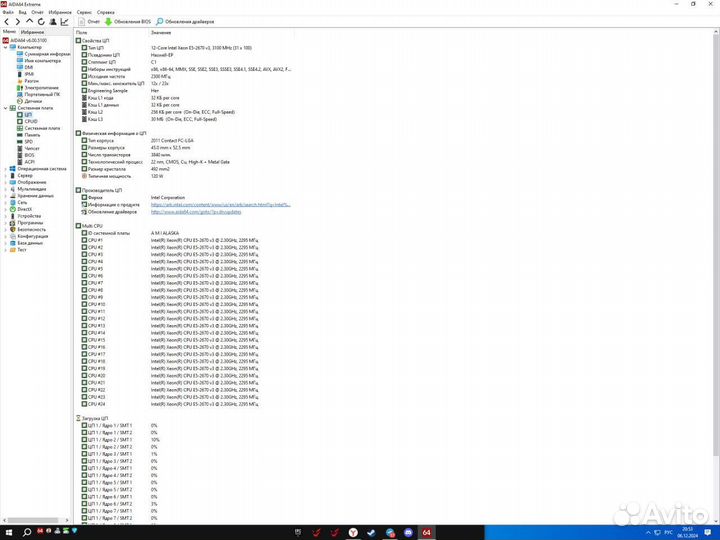Image resolution: width=720 pixels, height=540 pixels.
Task: Refresh the page using the circular arrow icon
Action: 41,22
